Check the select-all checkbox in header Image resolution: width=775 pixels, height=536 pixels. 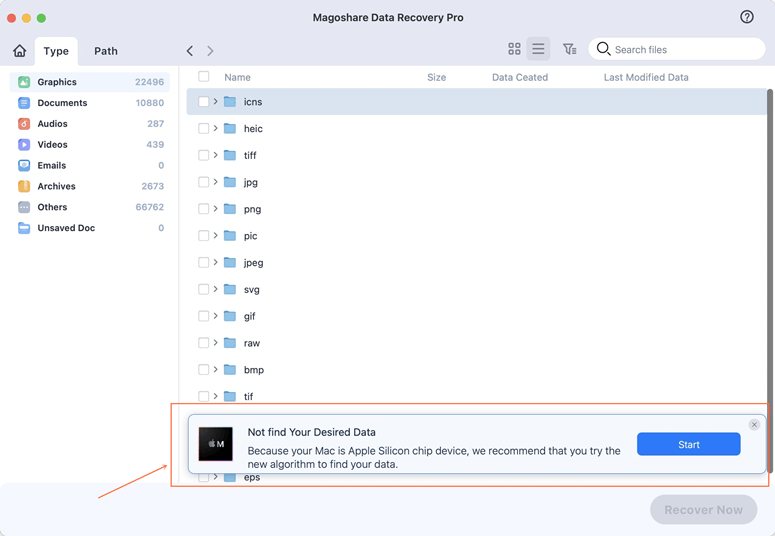(x=203, y=77)
